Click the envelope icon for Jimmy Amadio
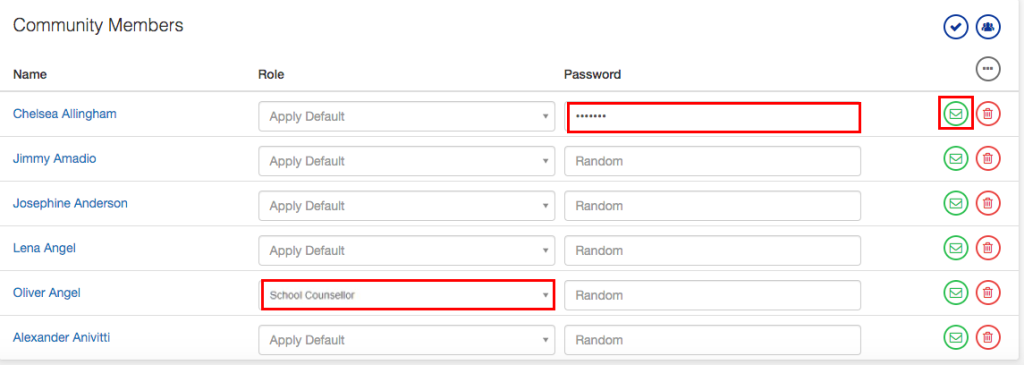Viewport: 1024px width, 365px height. [956, 159]
